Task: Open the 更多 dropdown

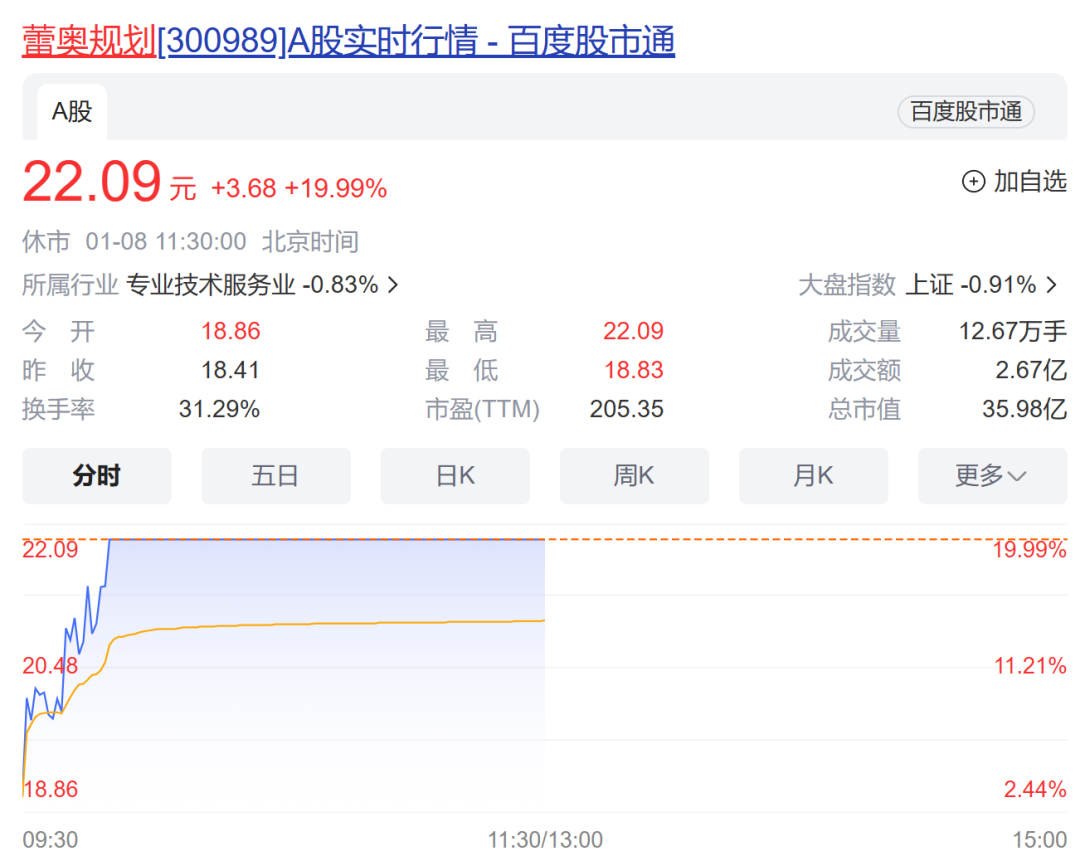Action: pos(993,476)
